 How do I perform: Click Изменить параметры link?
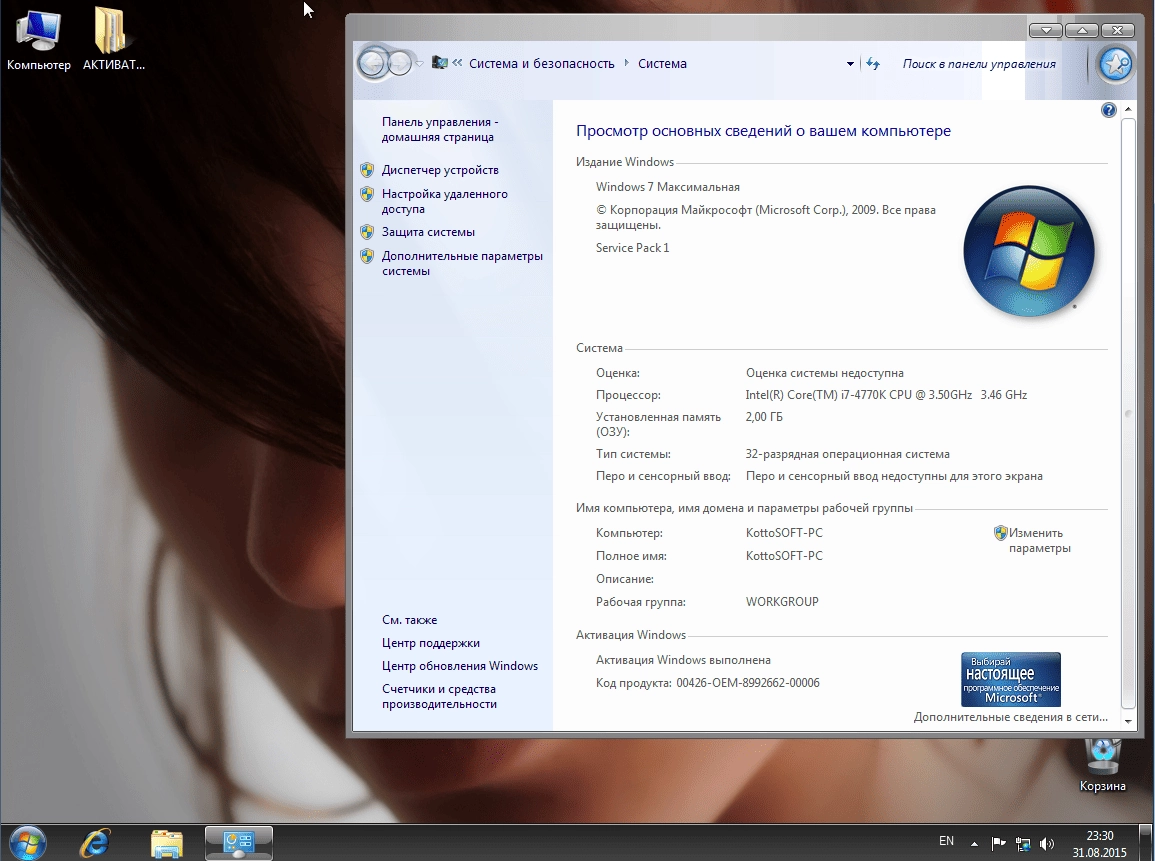click(x=1039, y=541)
